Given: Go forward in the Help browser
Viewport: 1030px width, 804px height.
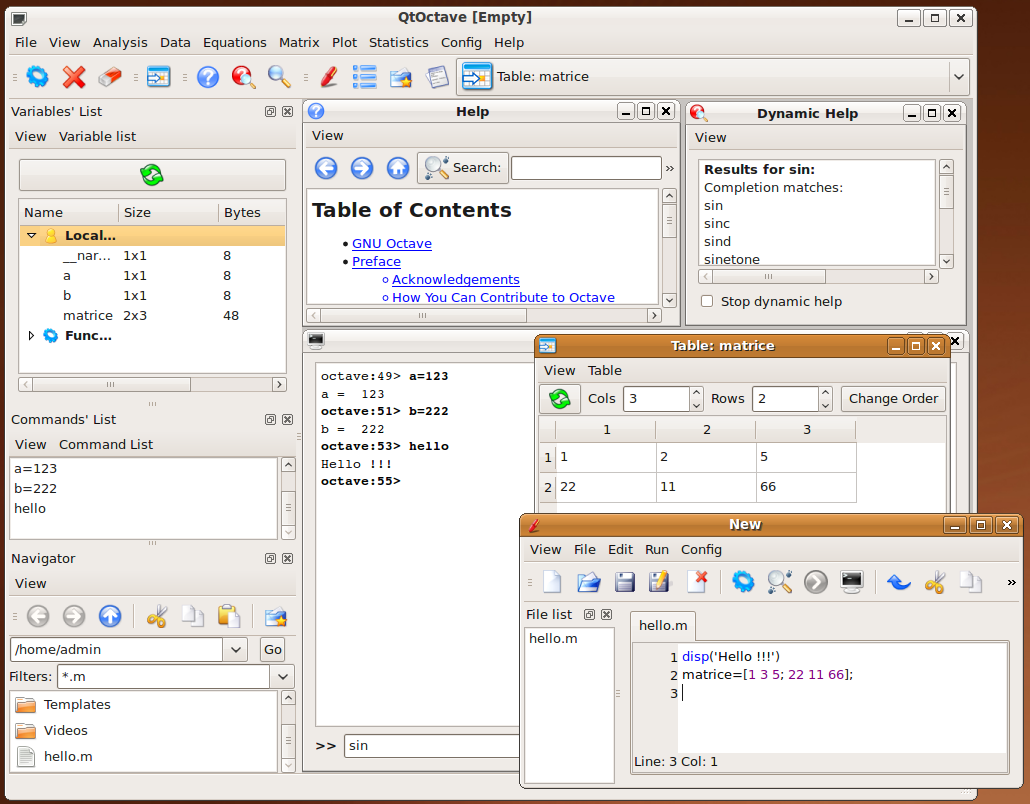Looking at the screenshot, I should [x=362, y=168].
